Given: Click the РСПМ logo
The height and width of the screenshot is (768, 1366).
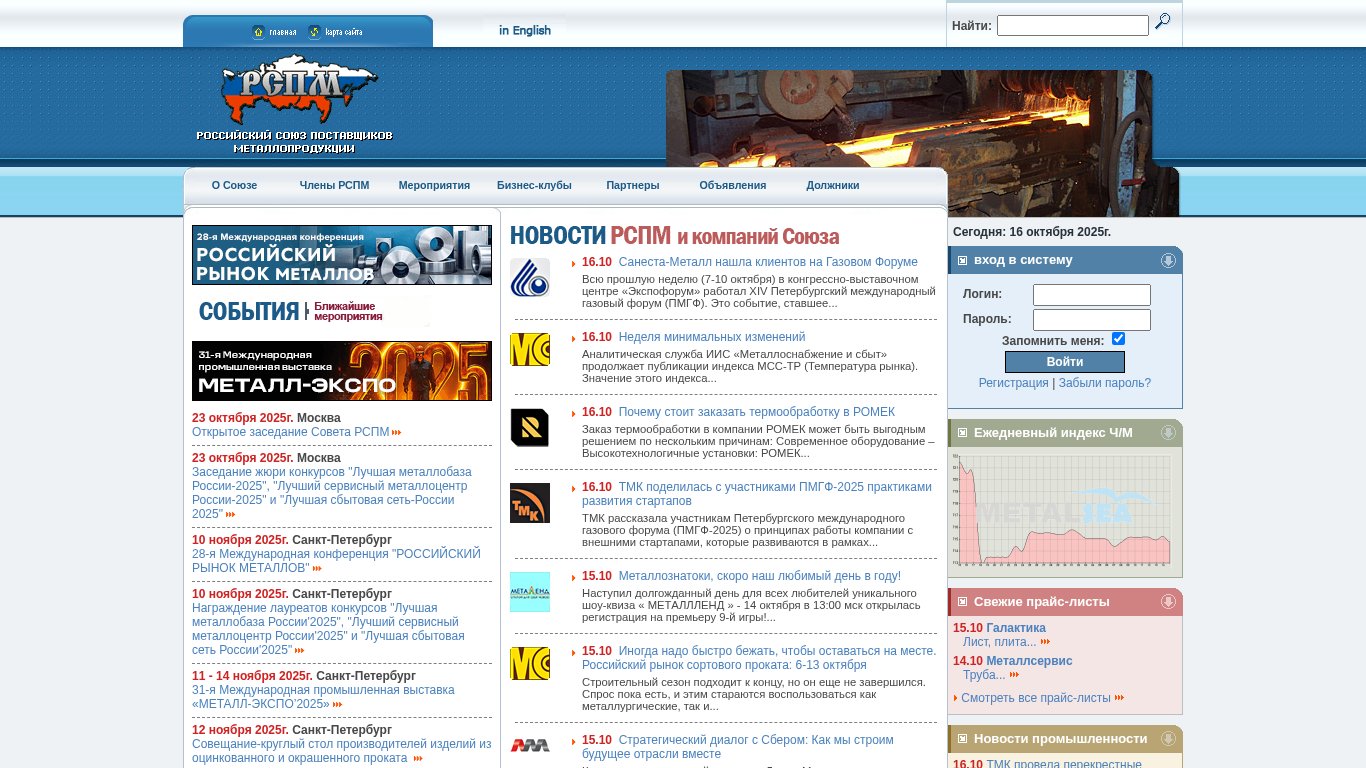Looking at the screenshot, I should point(295,104).
